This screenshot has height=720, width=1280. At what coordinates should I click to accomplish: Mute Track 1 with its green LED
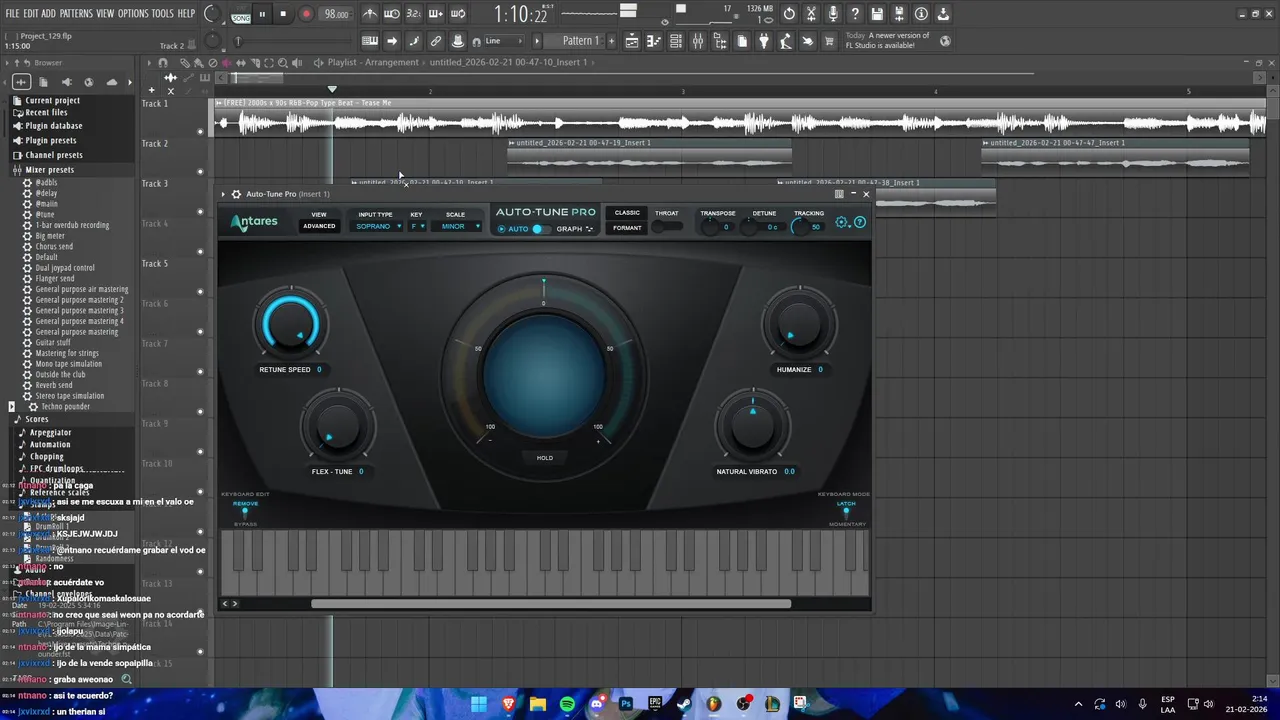coord(200,131)
